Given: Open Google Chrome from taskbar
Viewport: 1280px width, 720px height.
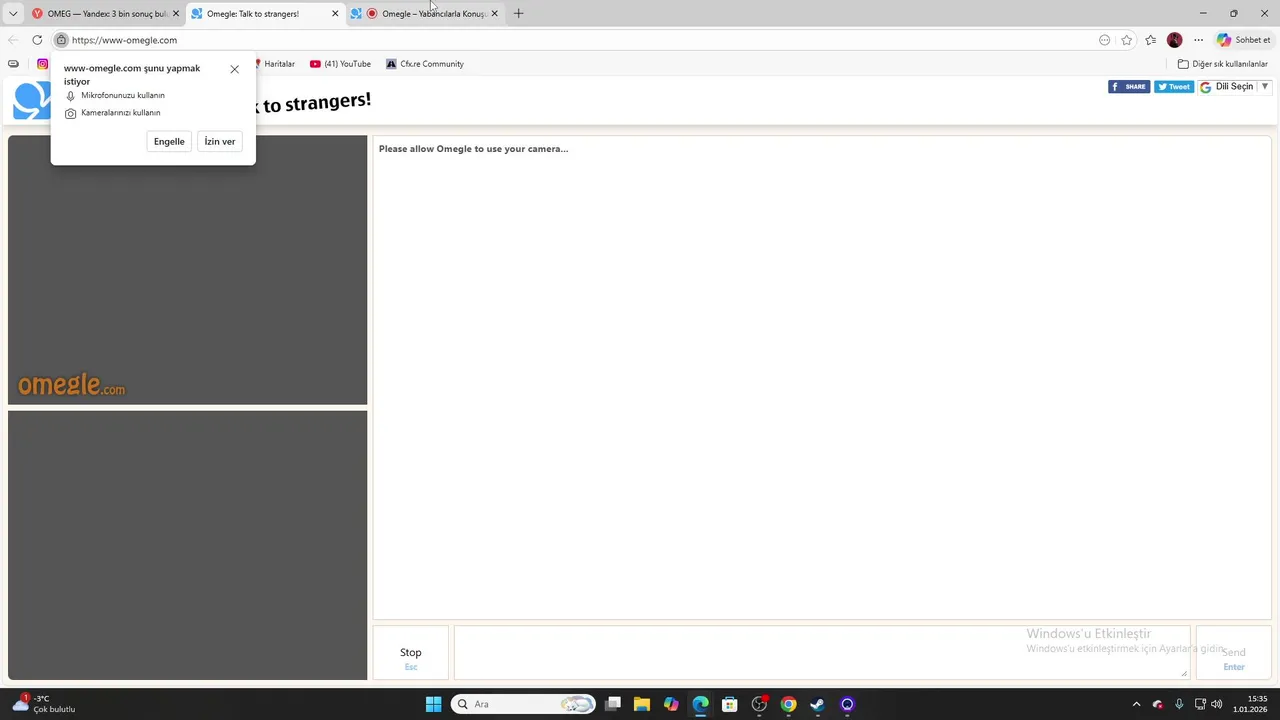Looking at the screenshot, I should point(789,704).
